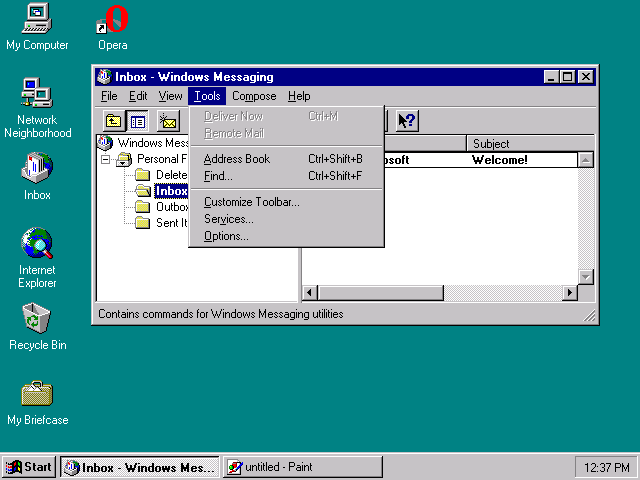The image size is (640, 480).
Task: Click the horizontal scrollbar thumb
Action: tap(380, 293)
